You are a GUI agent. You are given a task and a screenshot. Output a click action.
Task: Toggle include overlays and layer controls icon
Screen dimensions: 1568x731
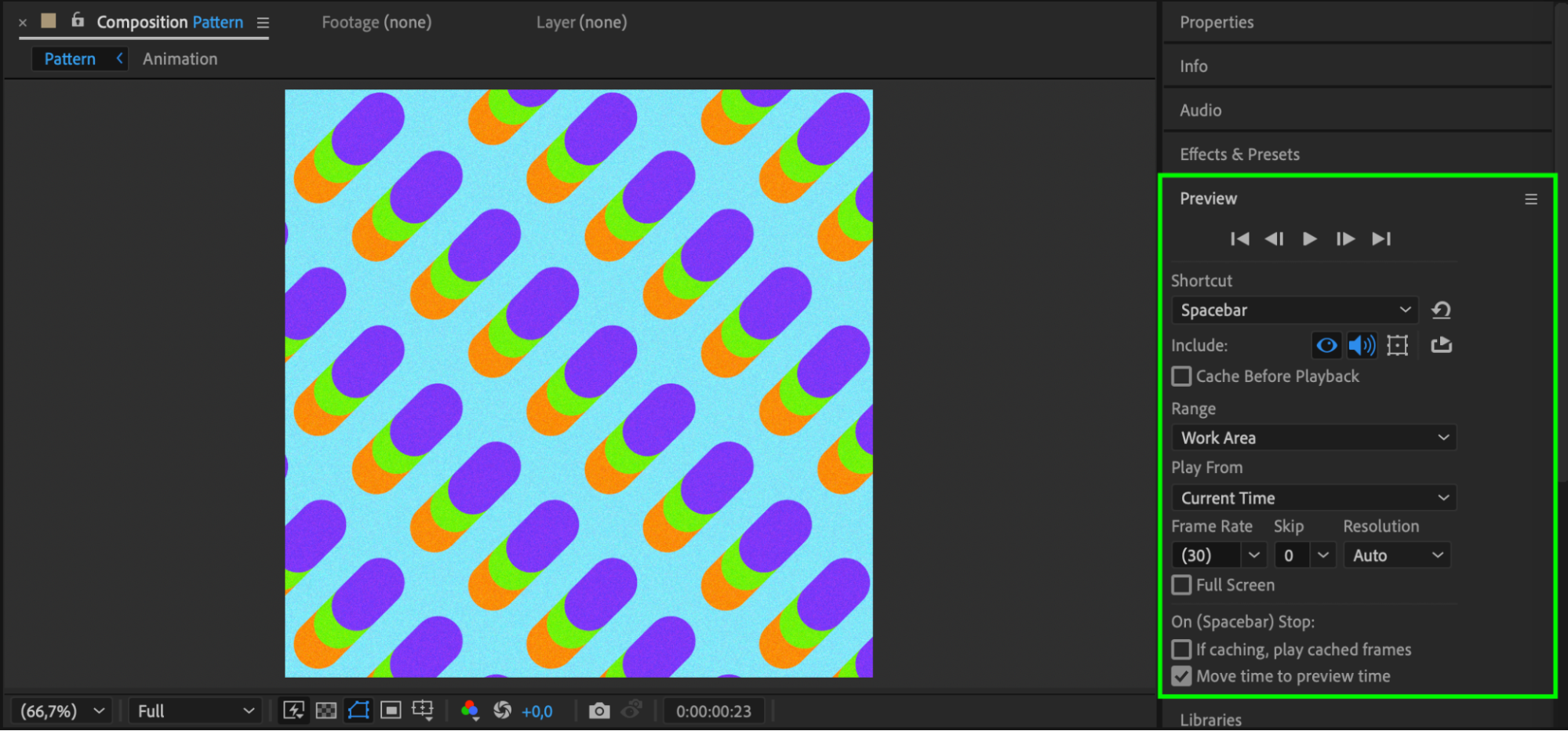1398,345
